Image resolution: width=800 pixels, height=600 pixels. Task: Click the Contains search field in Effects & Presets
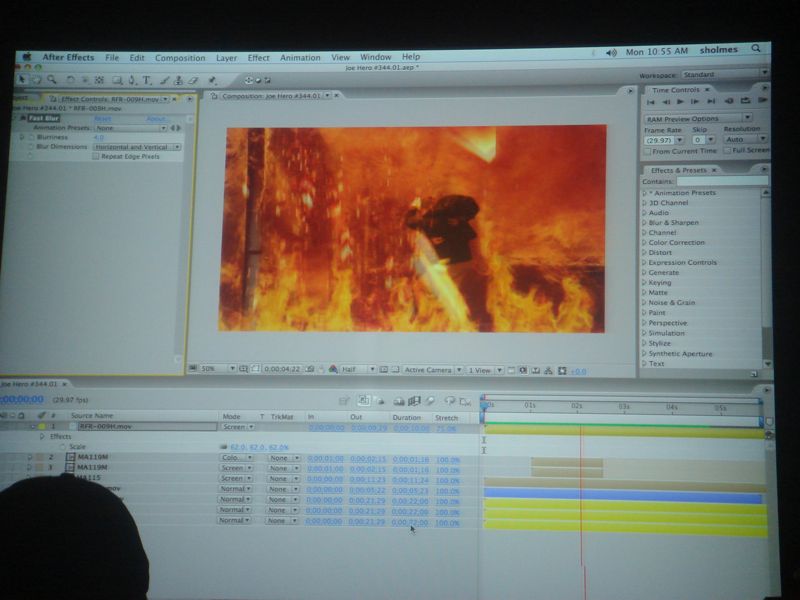(722, 181)
